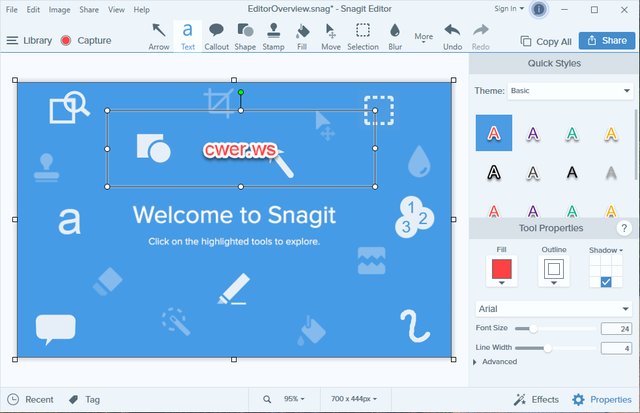640x413 pixels.
Task: Click the Font Size value field
Action: 615,328
